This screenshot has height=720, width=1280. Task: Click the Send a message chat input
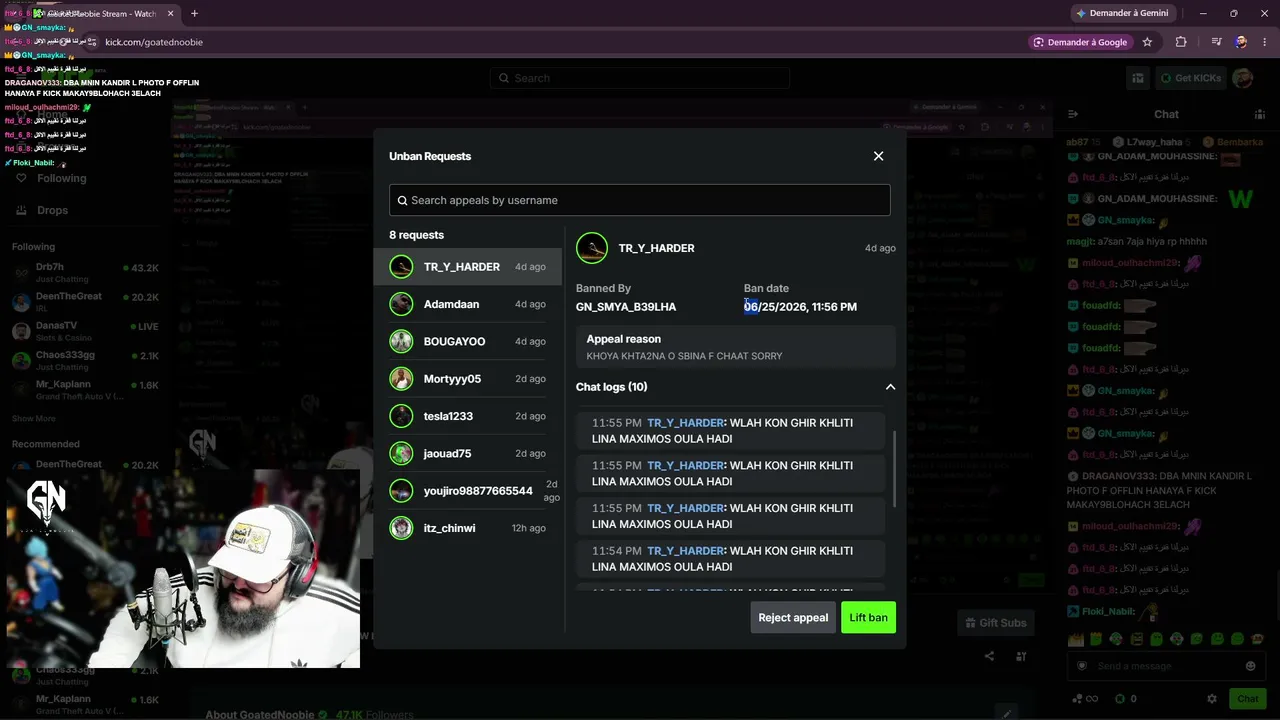coord(1165,666)
